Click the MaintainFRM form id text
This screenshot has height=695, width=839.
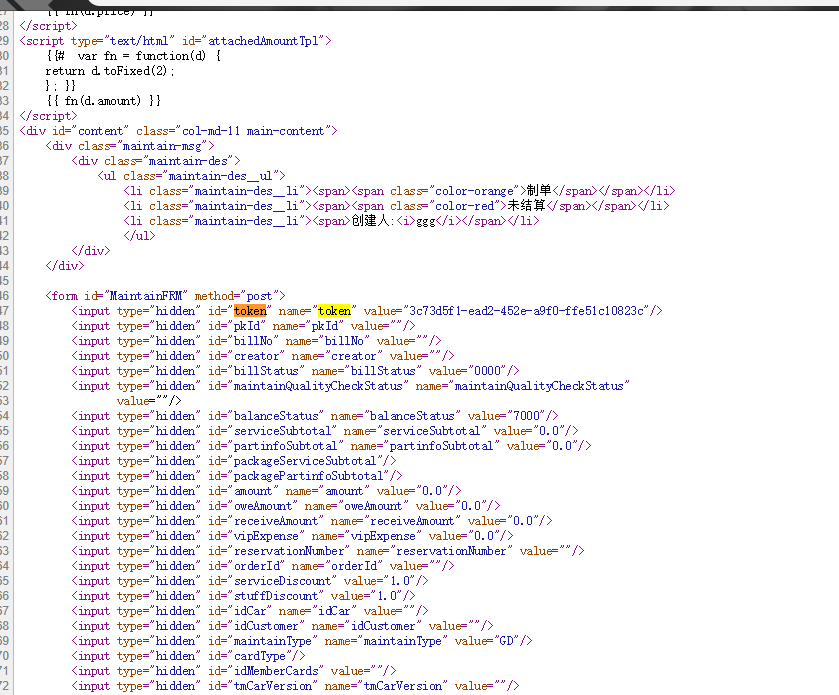(x=146, y=296)
